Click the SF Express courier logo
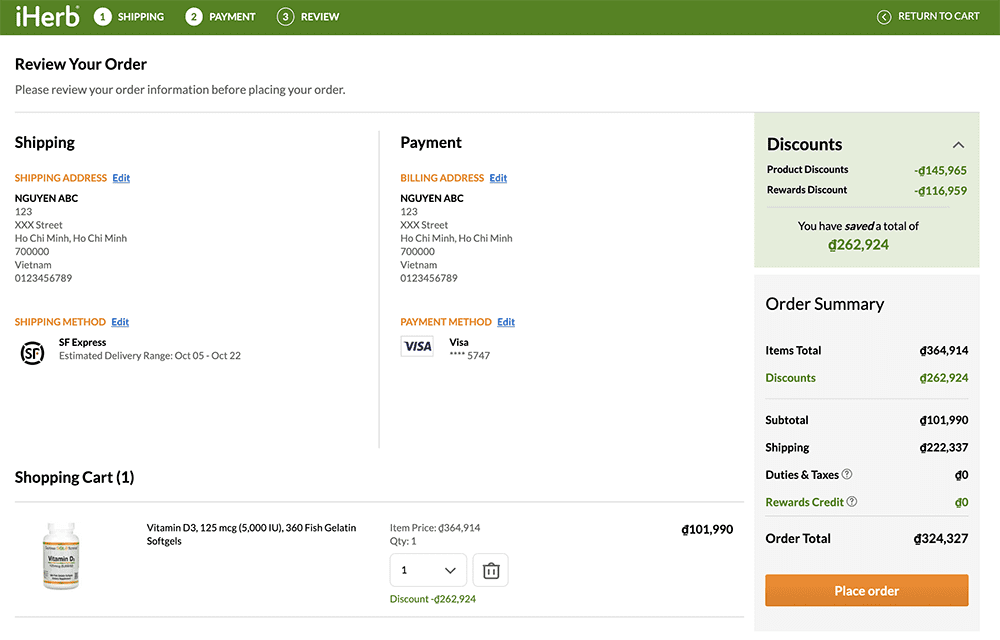This screenshot has height=640, width=1000. tap(31, 352)
